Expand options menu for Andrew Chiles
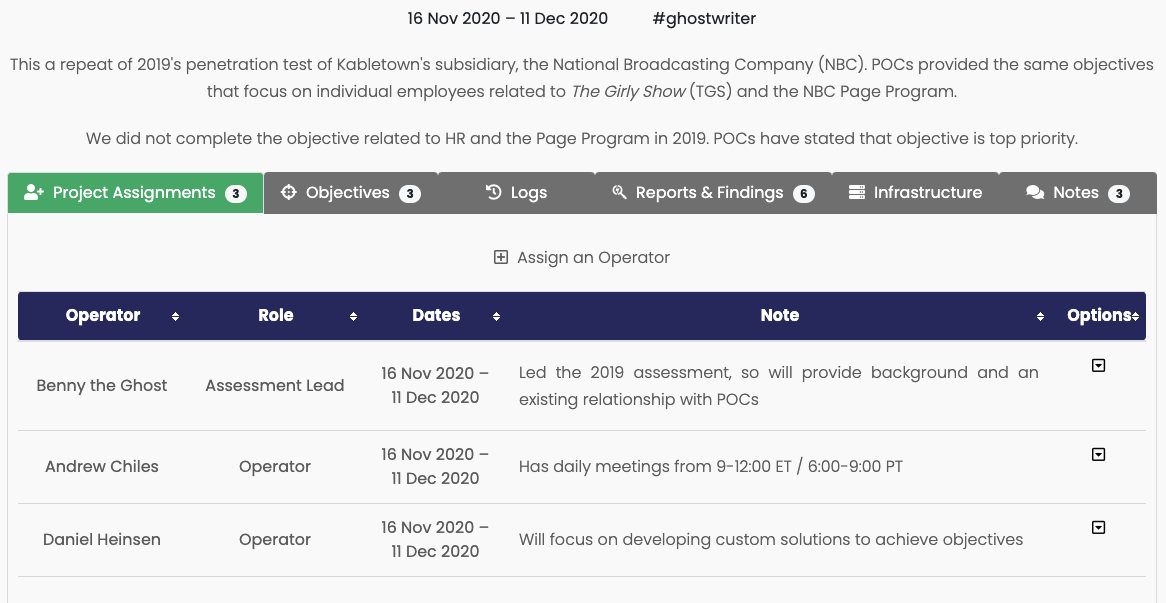The image size is (1166, 603). [x=1098, y=455]
